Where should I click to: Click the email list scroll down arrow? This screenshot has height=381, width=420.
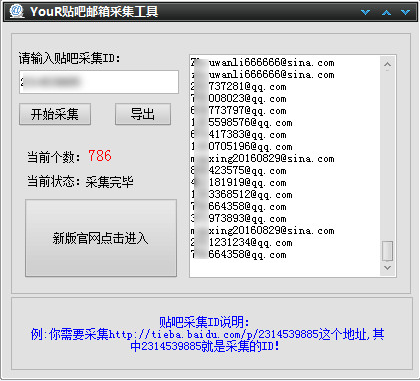pos(387,268)
